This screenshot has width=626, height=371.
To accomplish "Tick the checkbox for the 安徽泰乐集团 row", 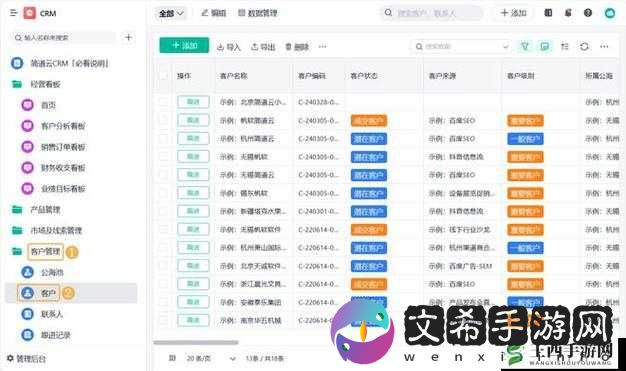I will tap(164, 302).
